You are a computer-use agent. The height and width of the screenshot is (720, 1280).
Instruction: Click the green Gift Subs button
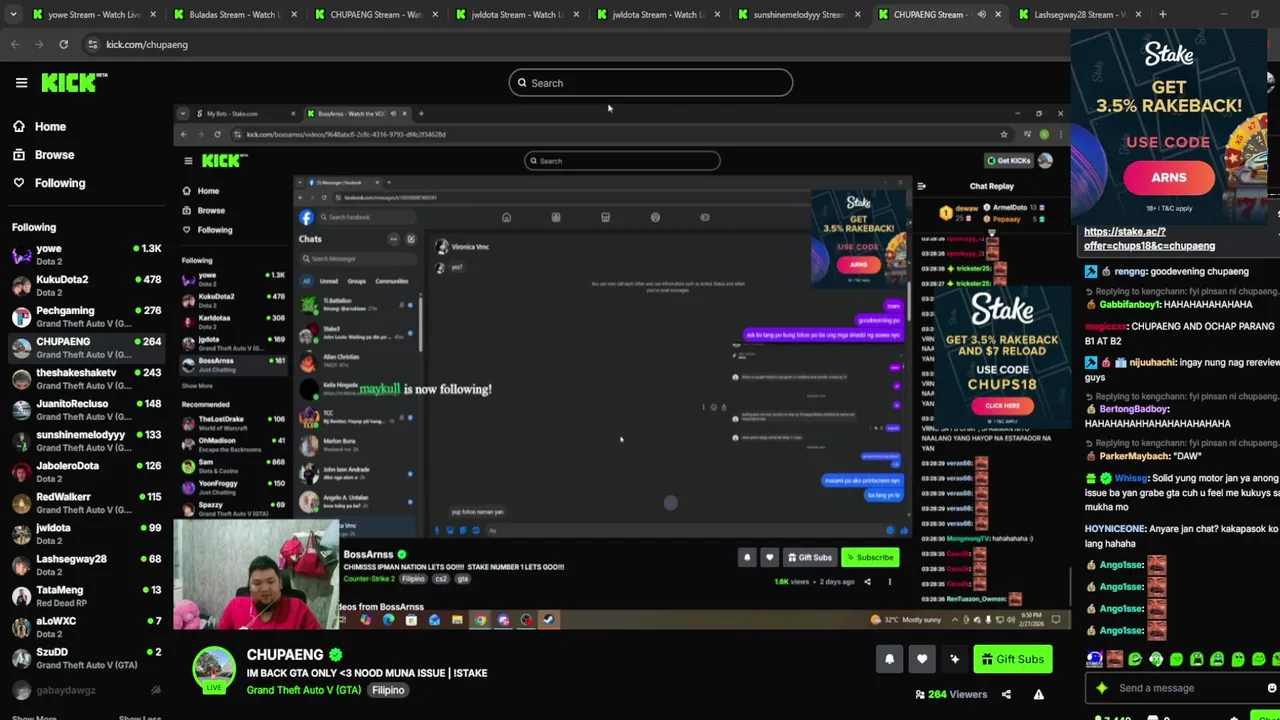pyautogui.click(x=1012, y=659)
